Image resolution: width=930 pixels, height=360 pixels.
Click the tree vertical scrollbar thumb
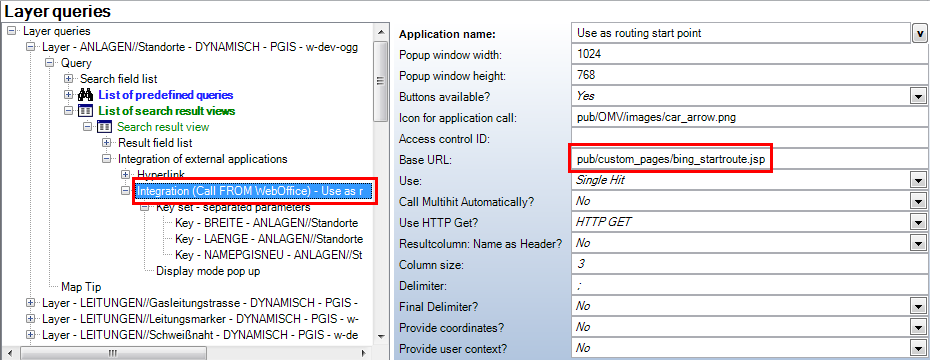point(380,81)
